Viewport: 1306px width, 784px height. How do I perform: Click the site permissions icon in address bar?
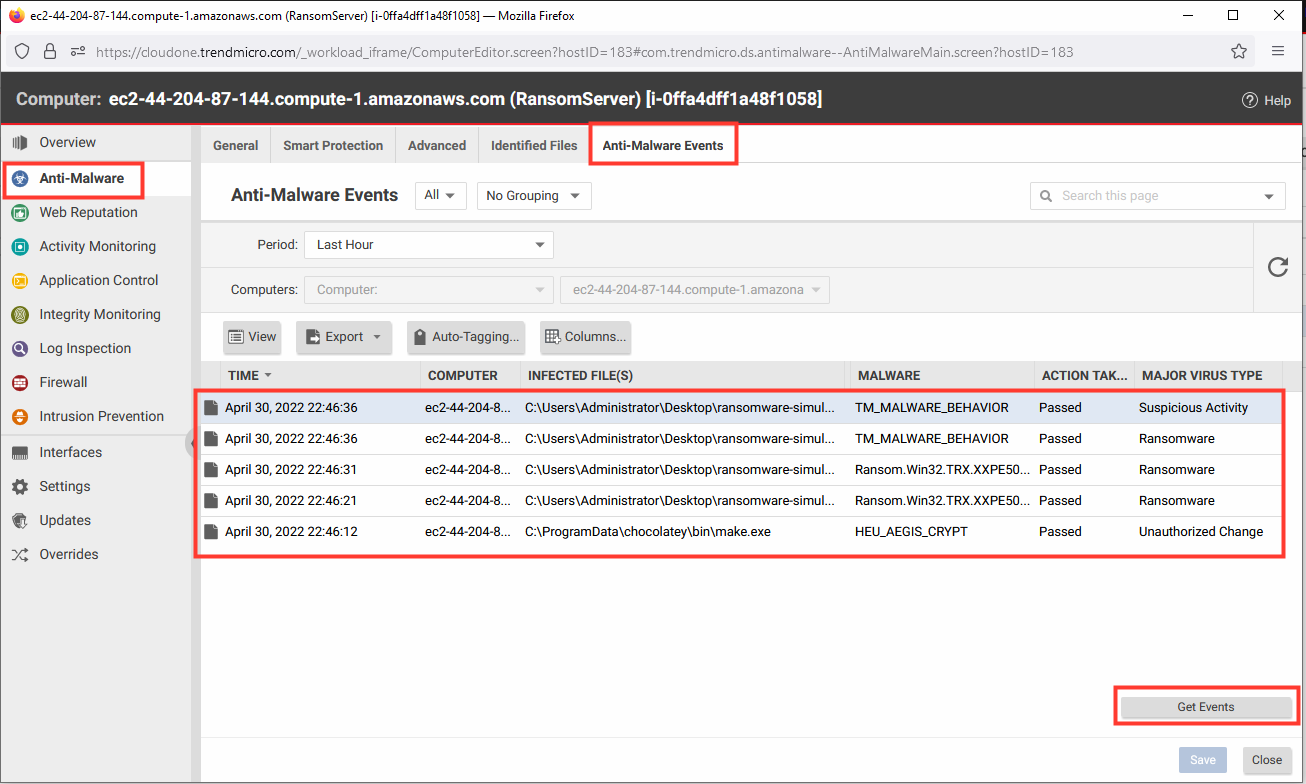click(x=78, y=52)
